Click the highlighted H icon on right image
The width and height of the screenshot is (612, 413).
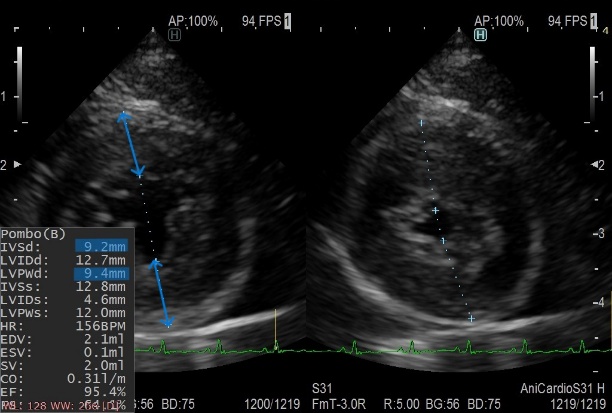click(481, 34)
